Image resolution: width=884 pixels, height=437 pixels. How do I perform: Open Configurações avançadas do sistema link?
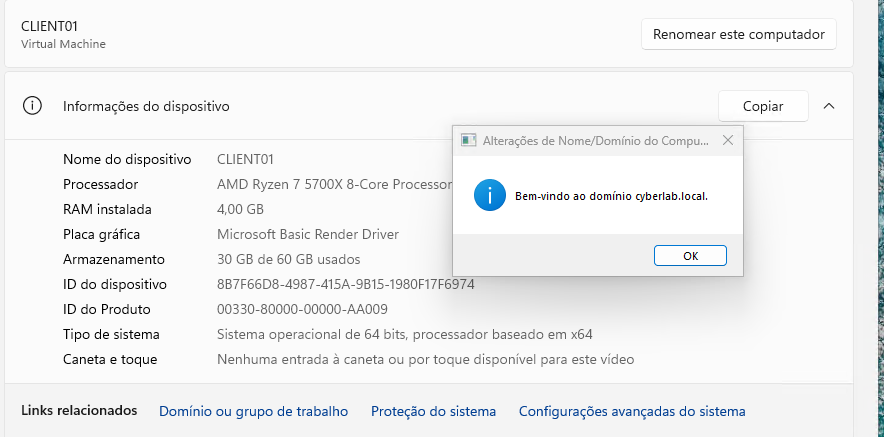632,411
